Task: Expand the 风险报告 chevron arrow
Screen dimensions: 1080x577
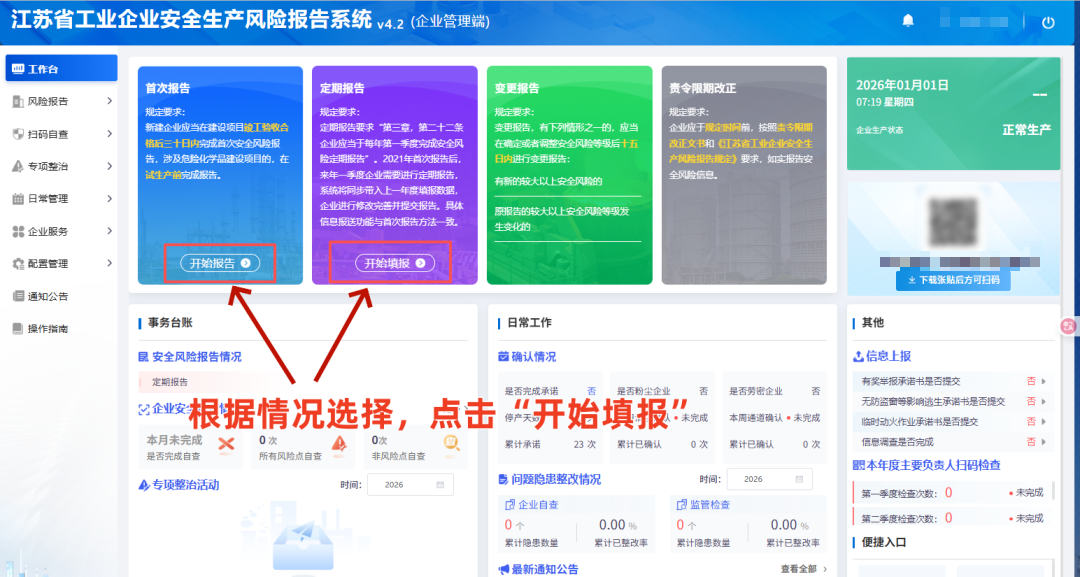Action: (x=112, y=101)
